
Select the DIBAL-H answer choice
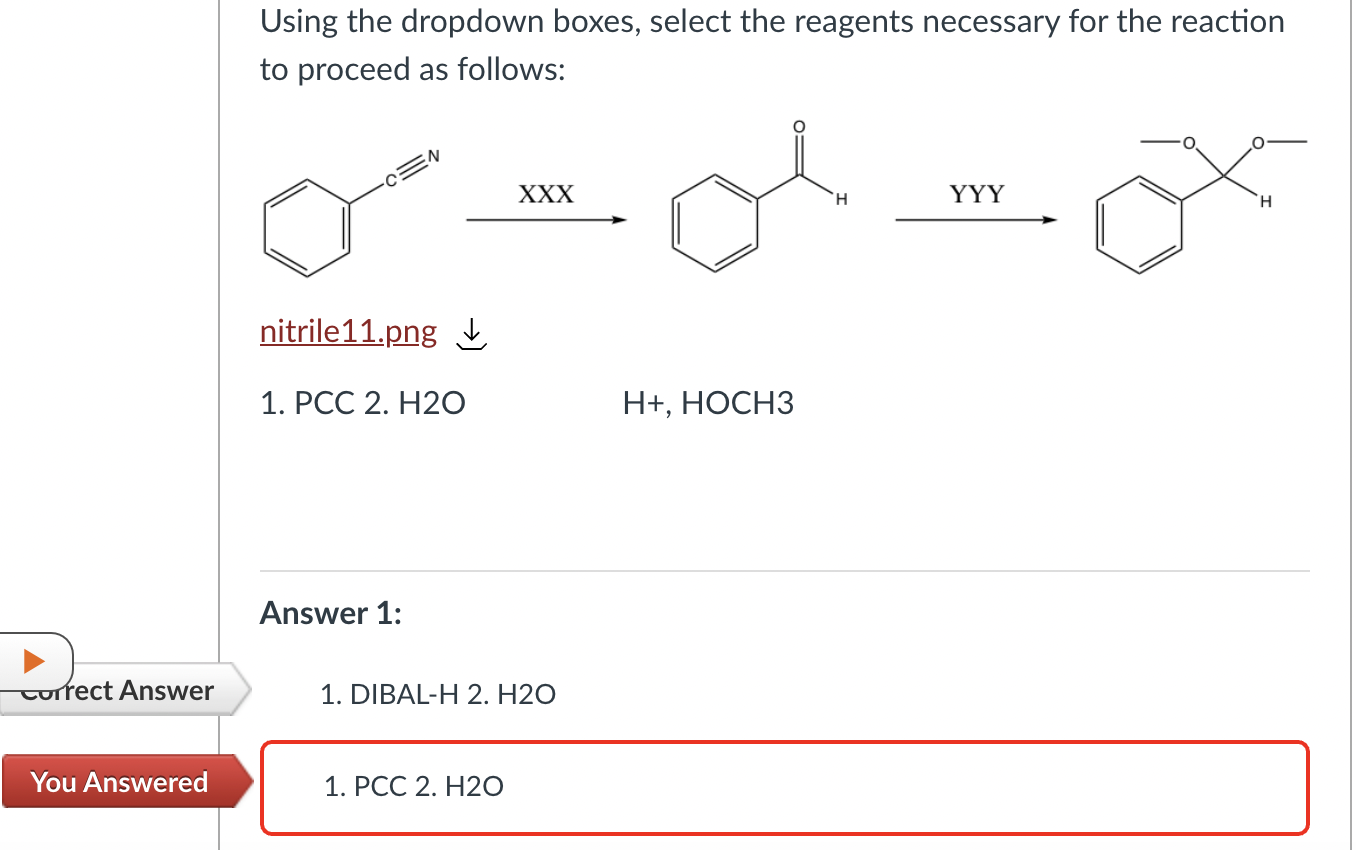(436, 694)
